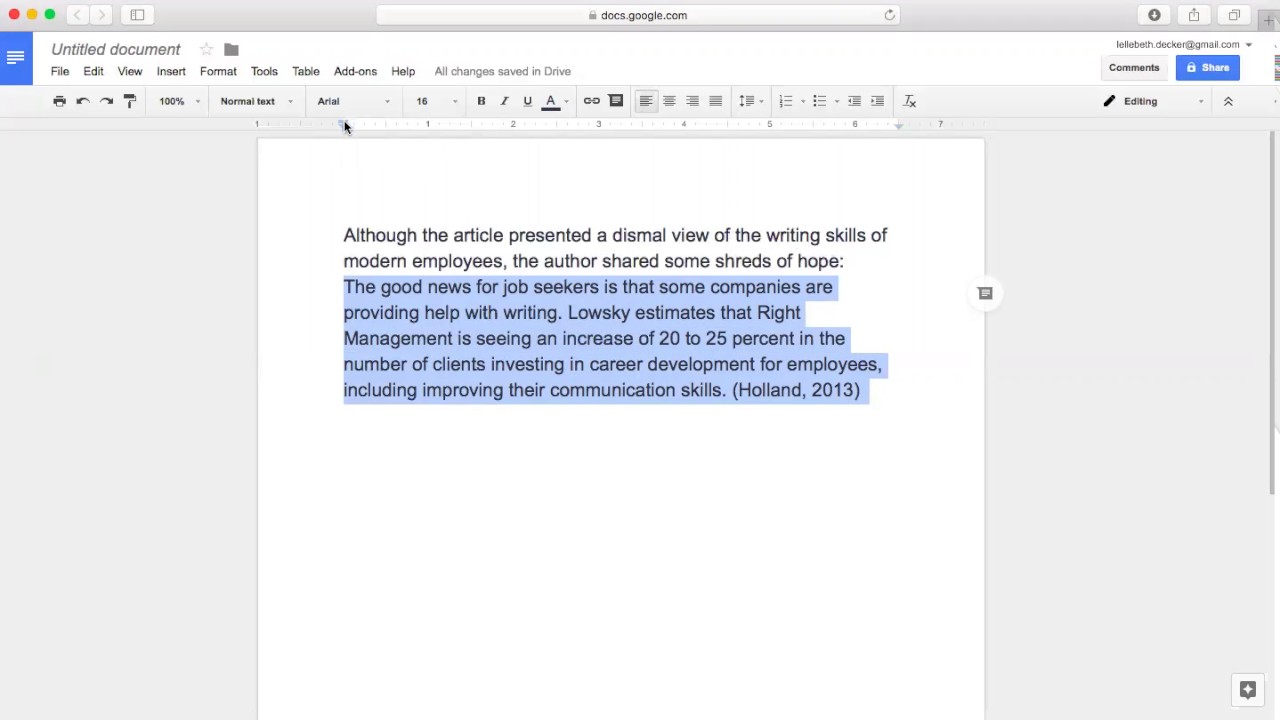
Task: Insert a link with the link icon
Action: coord(592,101)
